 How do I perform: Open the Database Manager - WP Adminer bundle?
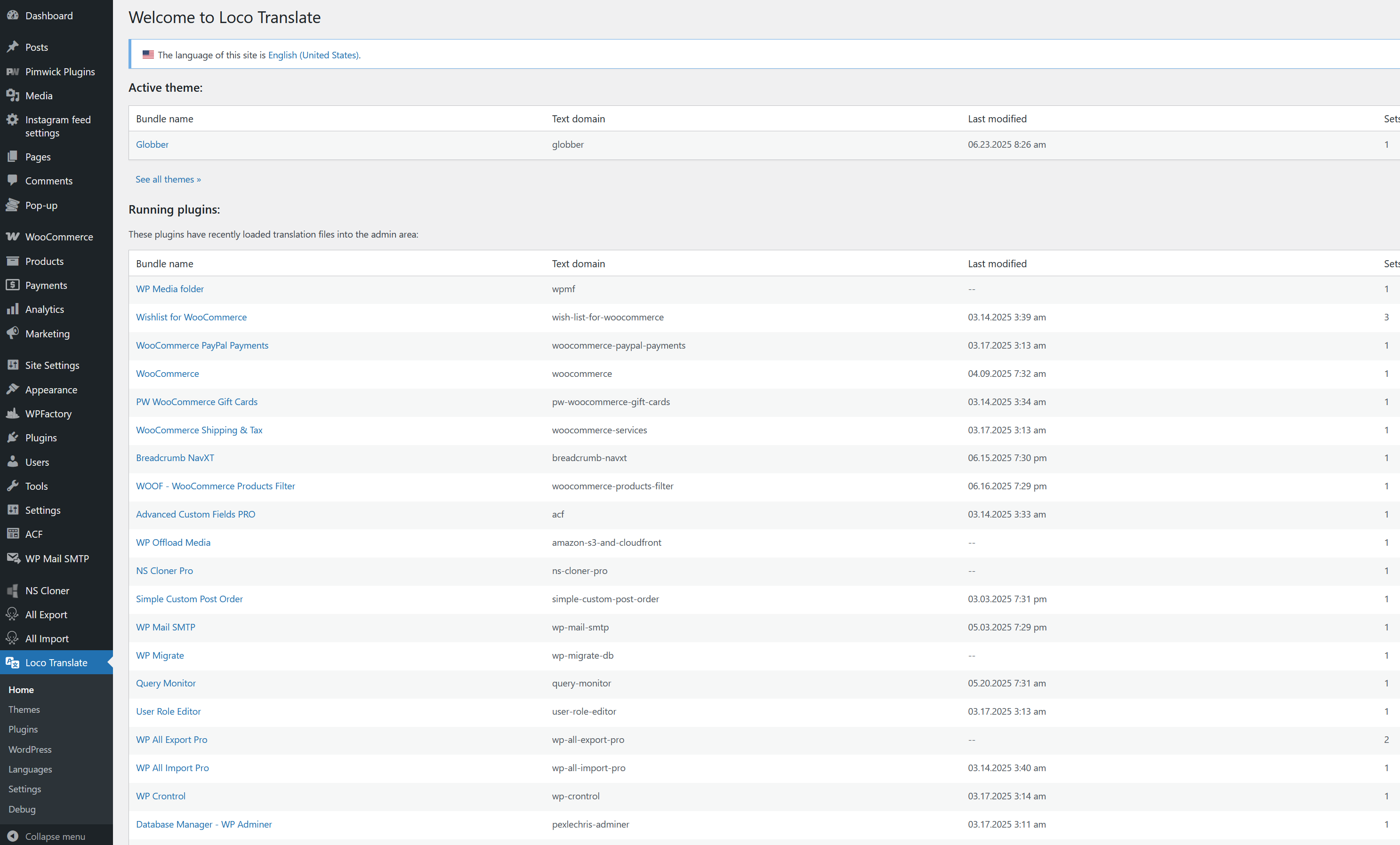click(204, 824)
